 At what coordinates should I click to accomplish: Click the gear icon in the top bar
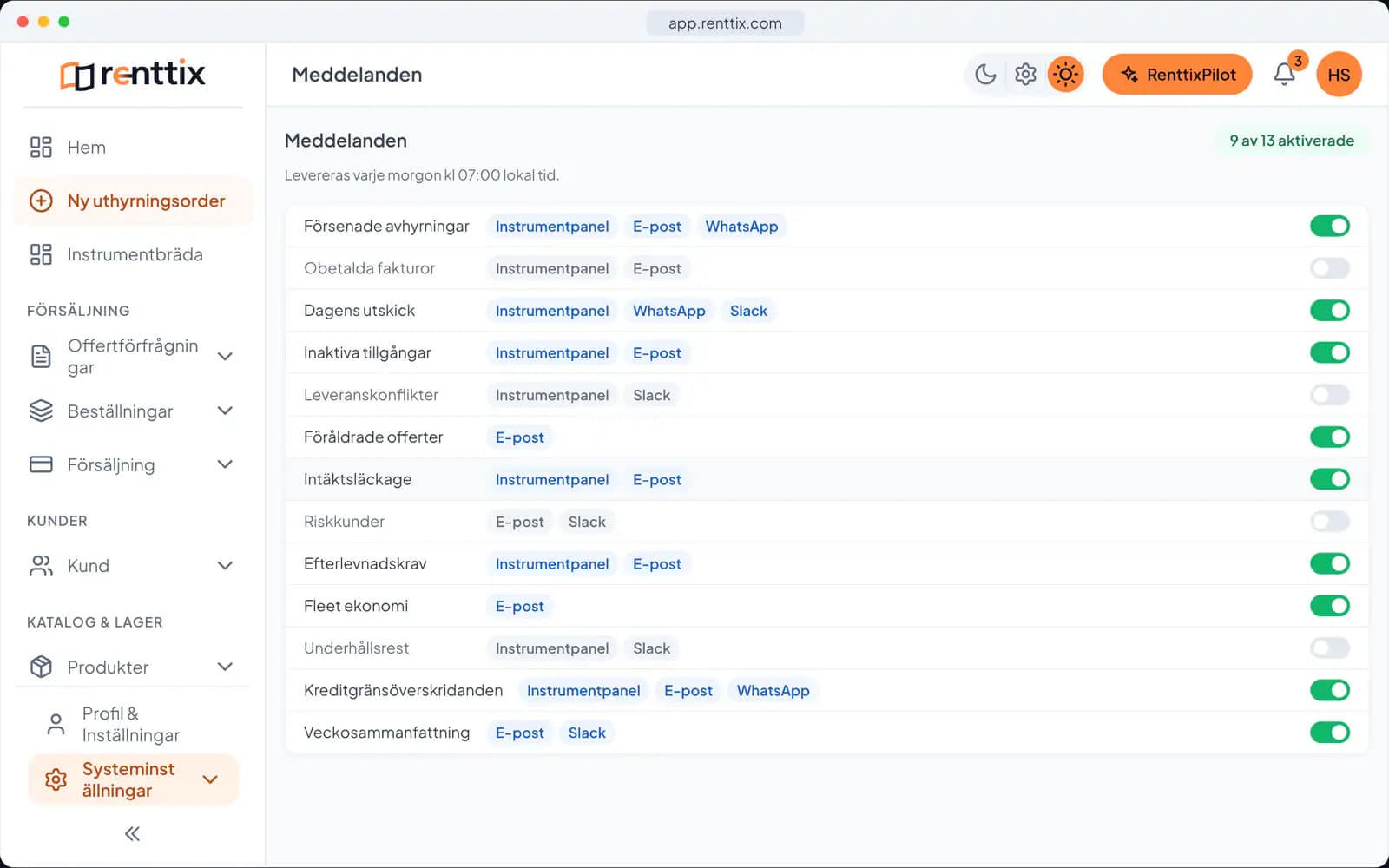[1025, 75]
